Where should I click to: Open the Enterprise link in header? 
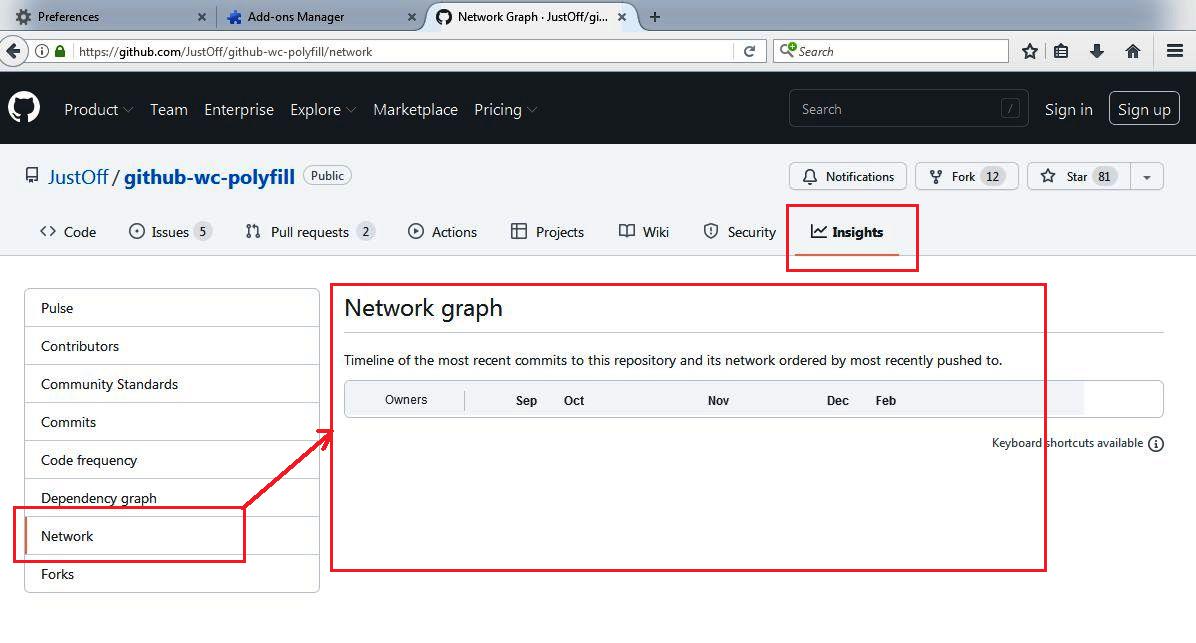pos(239,109)
